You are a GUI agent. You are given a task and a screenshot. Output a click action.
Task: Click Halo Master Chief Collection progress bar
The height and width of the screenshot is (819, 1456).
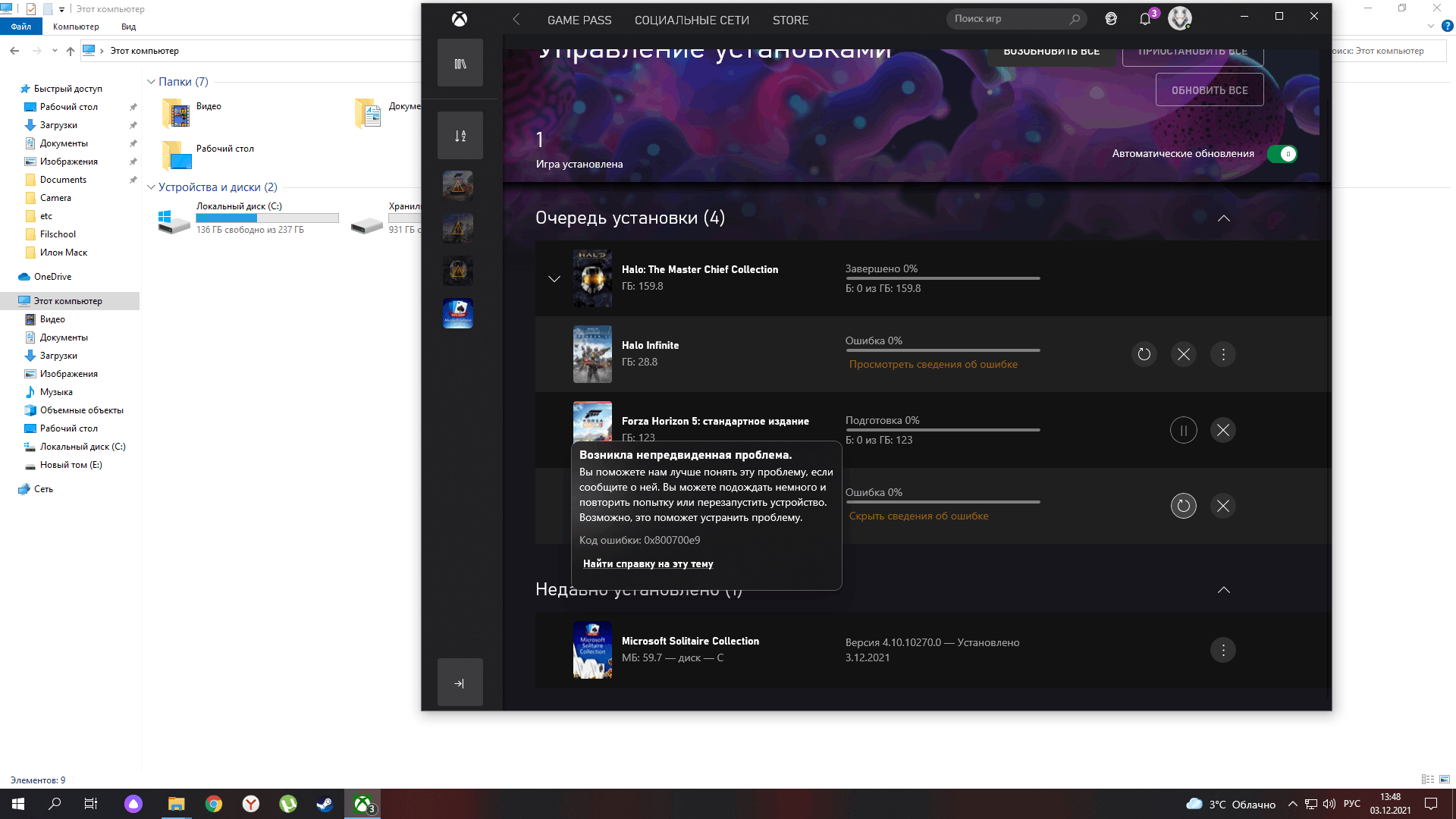(x=943, y=278)
